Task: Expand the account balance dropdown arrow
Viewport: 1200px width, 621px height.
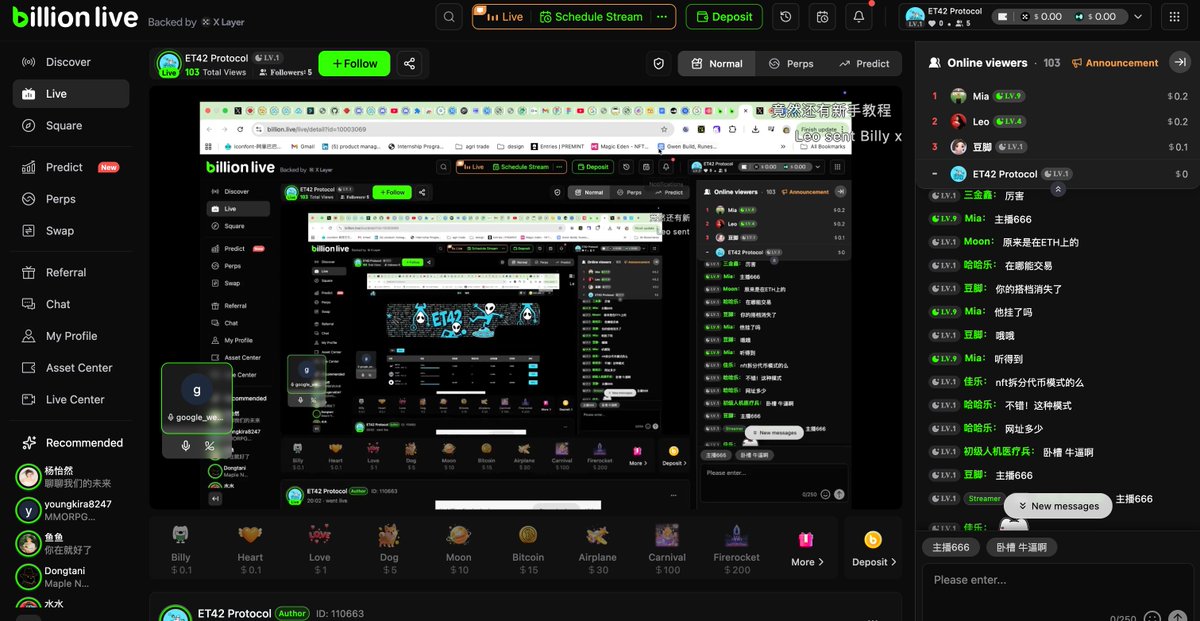Action: click(1139, 17)
